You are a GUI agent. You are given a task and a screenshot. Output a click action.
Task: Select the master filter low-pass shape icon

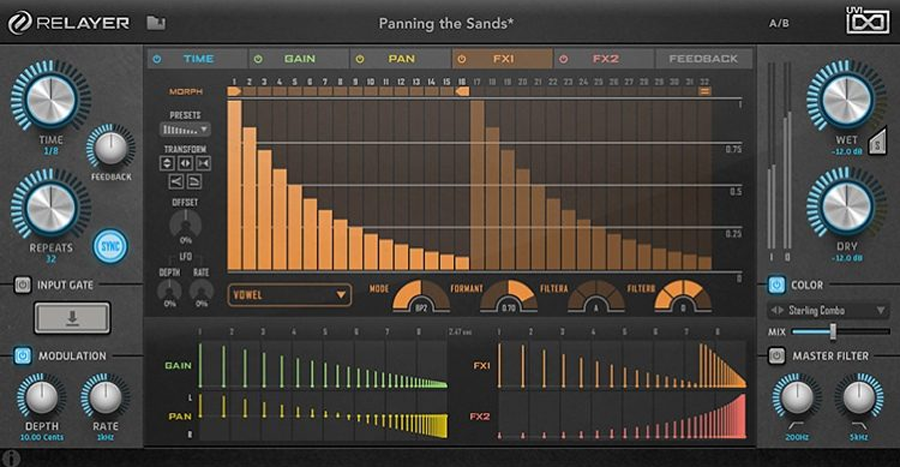coord(859,425)
